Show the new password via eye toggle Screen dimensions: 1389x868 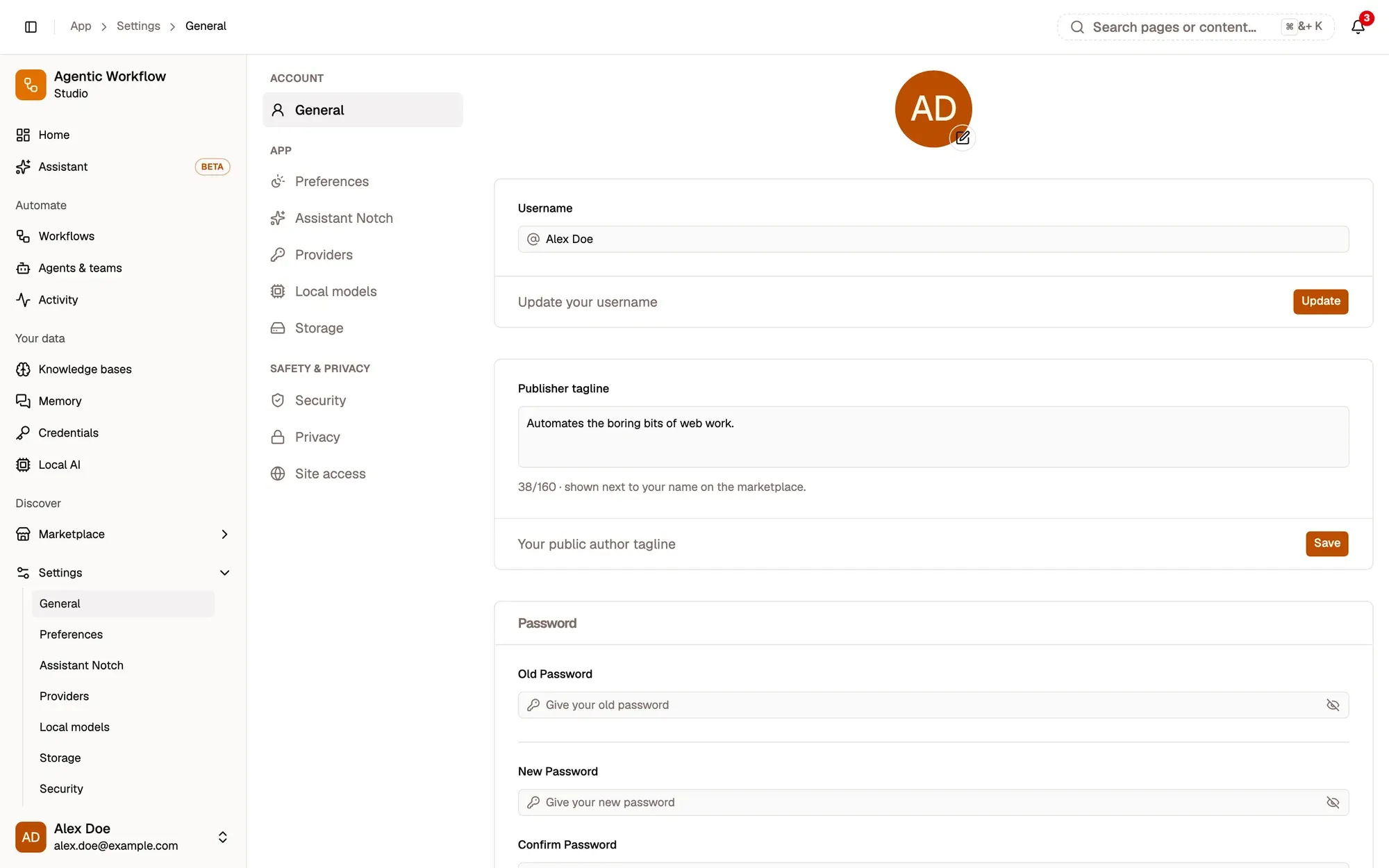tap(1333, 803)
